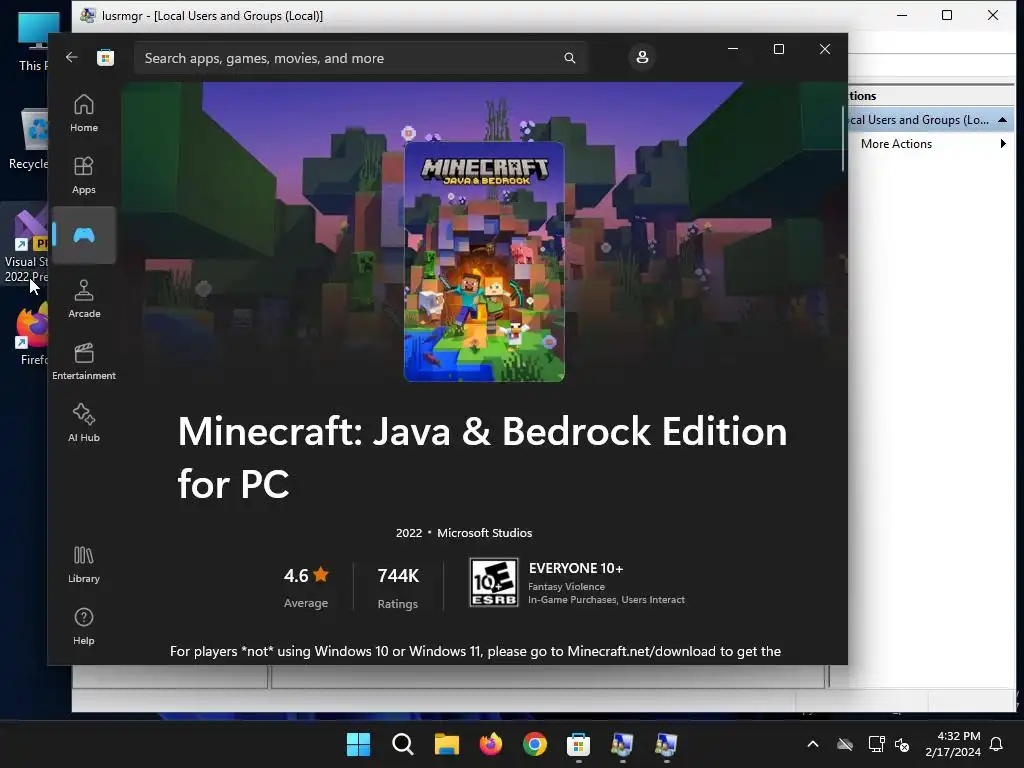Open Library in Store sidebar
The width and height of the screenshot is (1024, 768).
coord(84,564)
